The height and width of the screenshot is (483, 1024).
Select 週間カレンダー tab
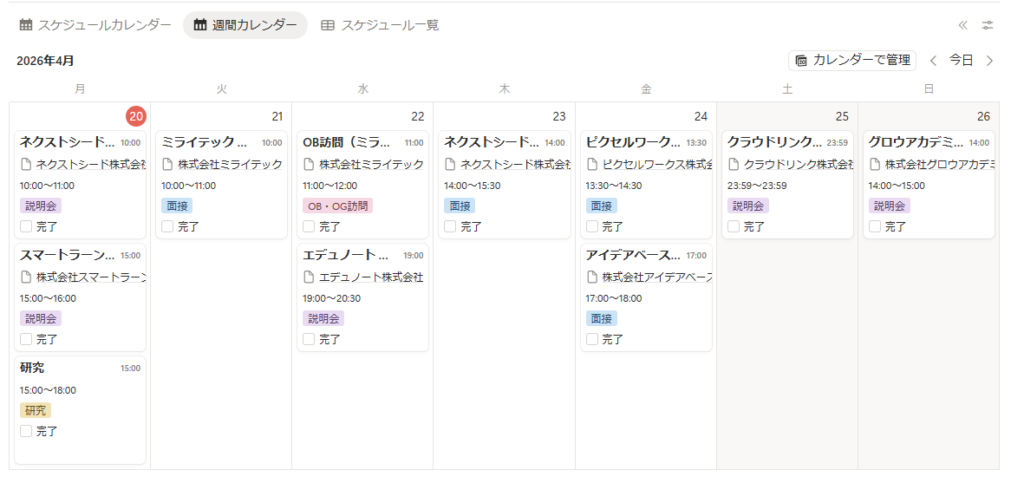click(x=244, y=25)
